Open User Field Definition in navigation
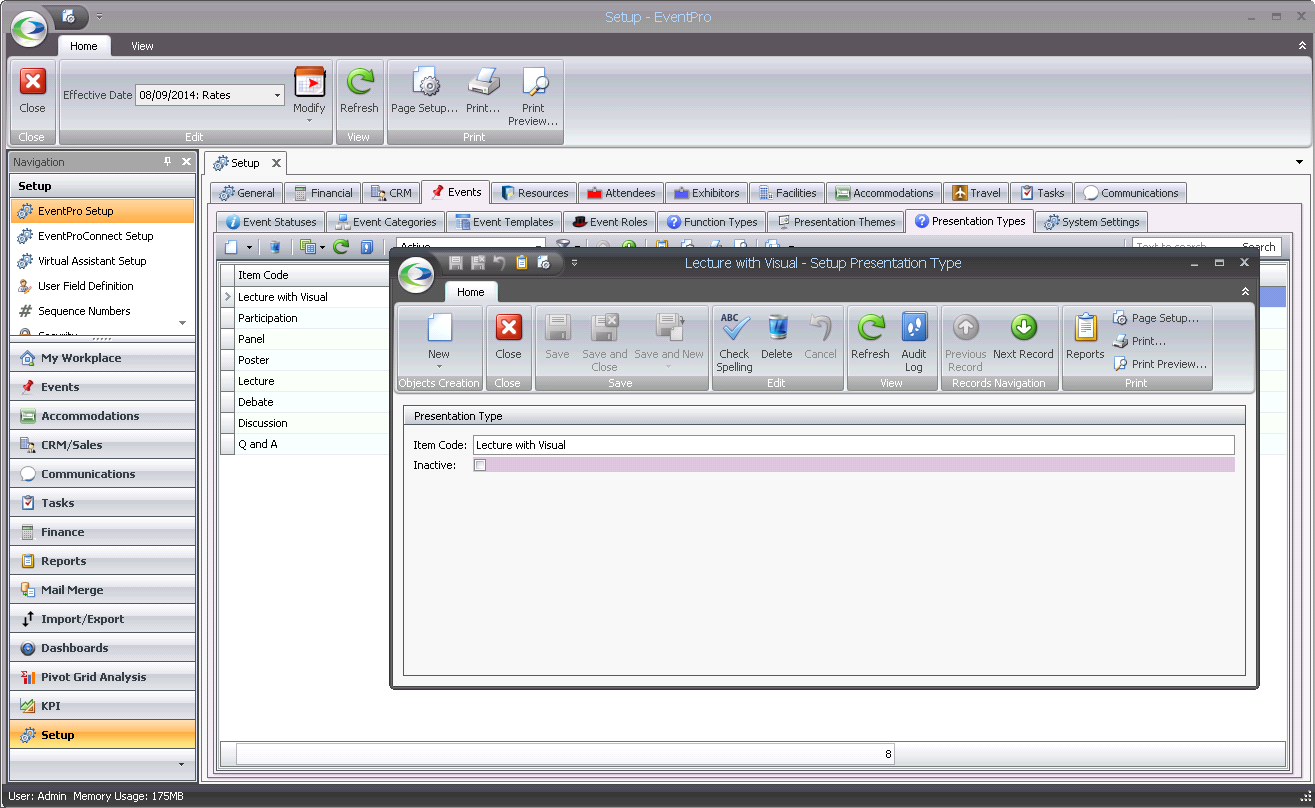Screen dimensions: 1315x808 click(103, 286)
